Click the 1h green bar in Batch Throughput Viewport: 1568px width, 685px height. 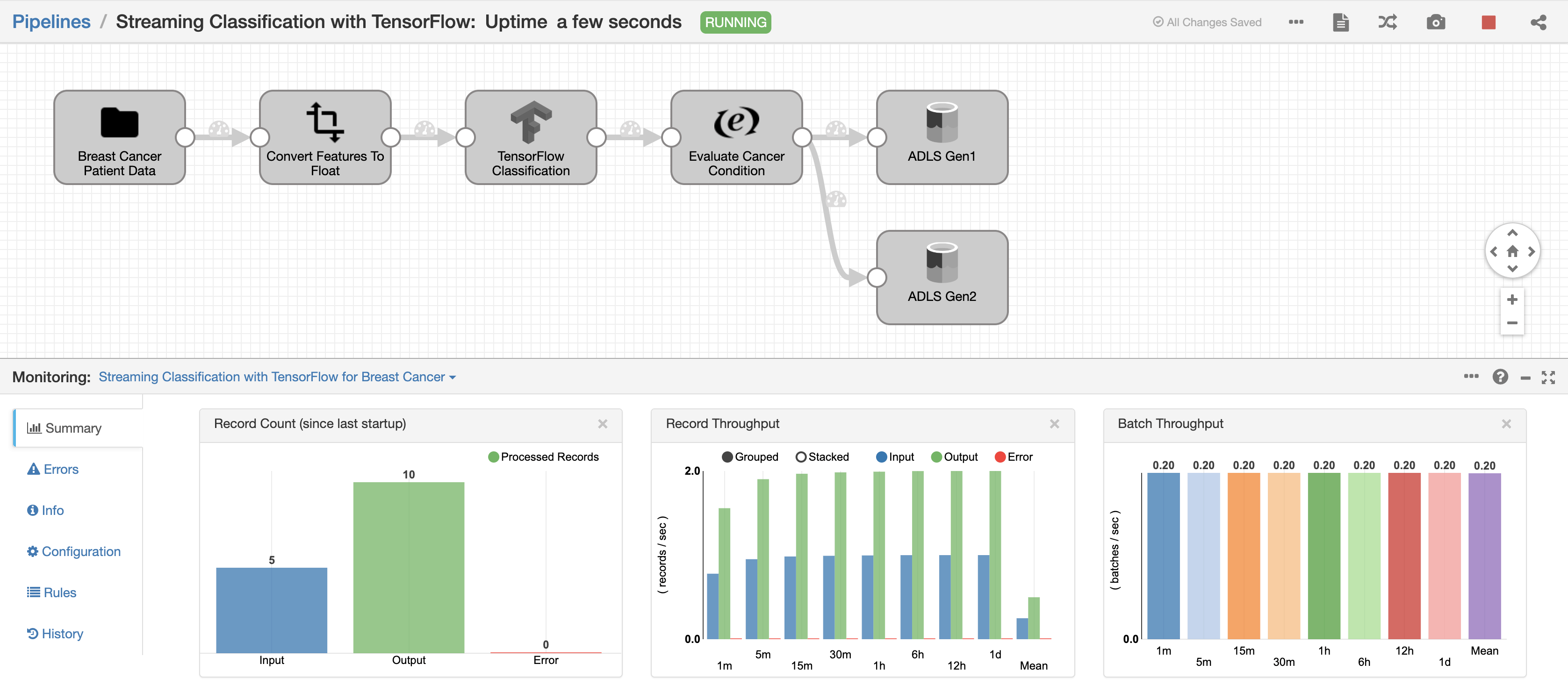[1324, 556]
